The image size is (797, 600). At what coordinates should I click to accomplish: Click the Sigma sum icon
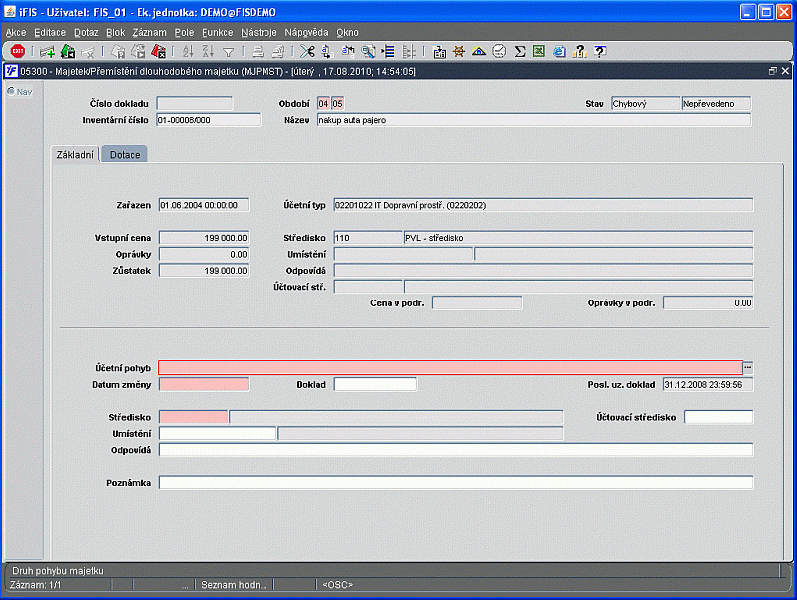click(519, 51)
